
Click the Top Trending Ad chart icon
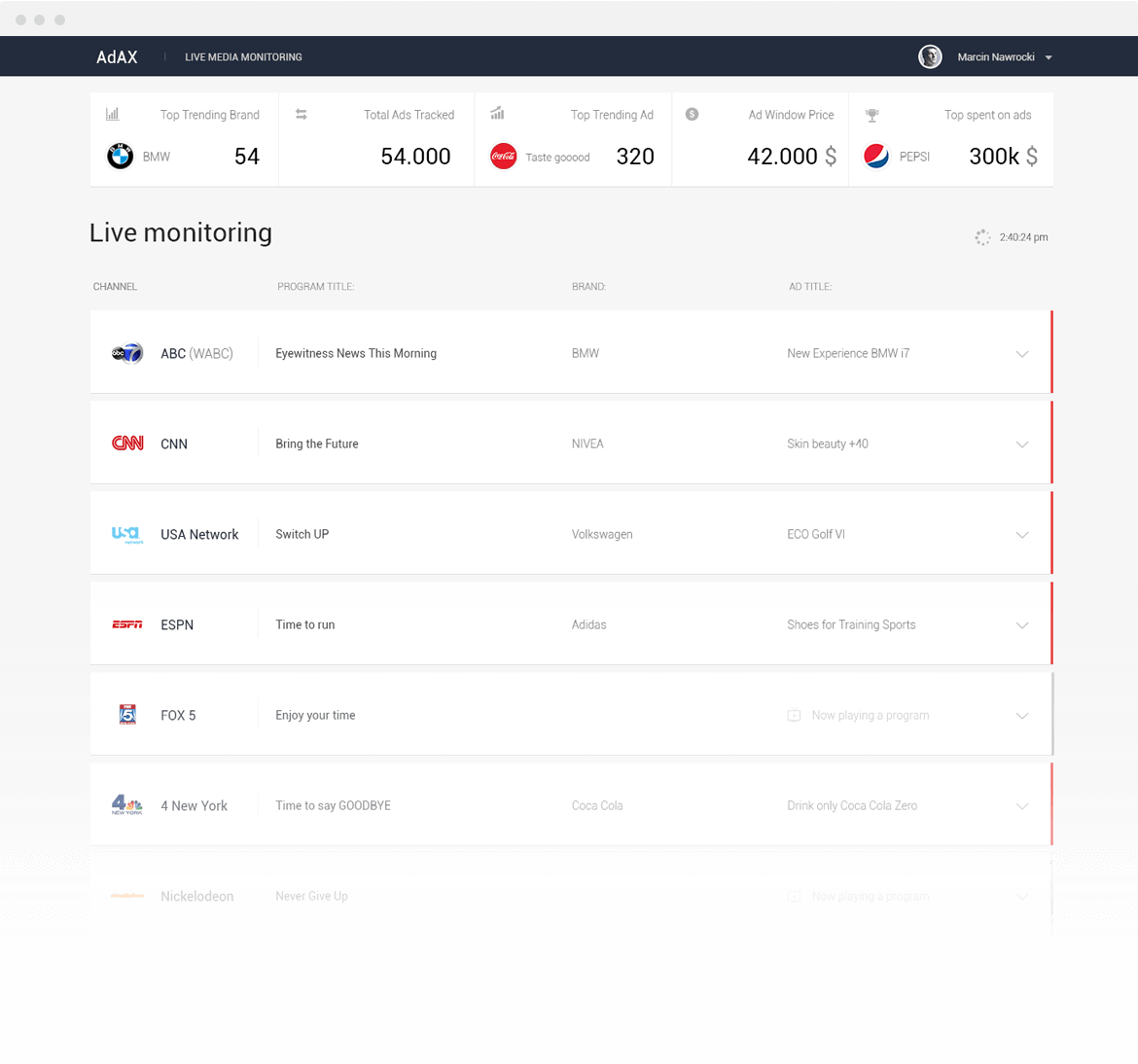point(497,113)
